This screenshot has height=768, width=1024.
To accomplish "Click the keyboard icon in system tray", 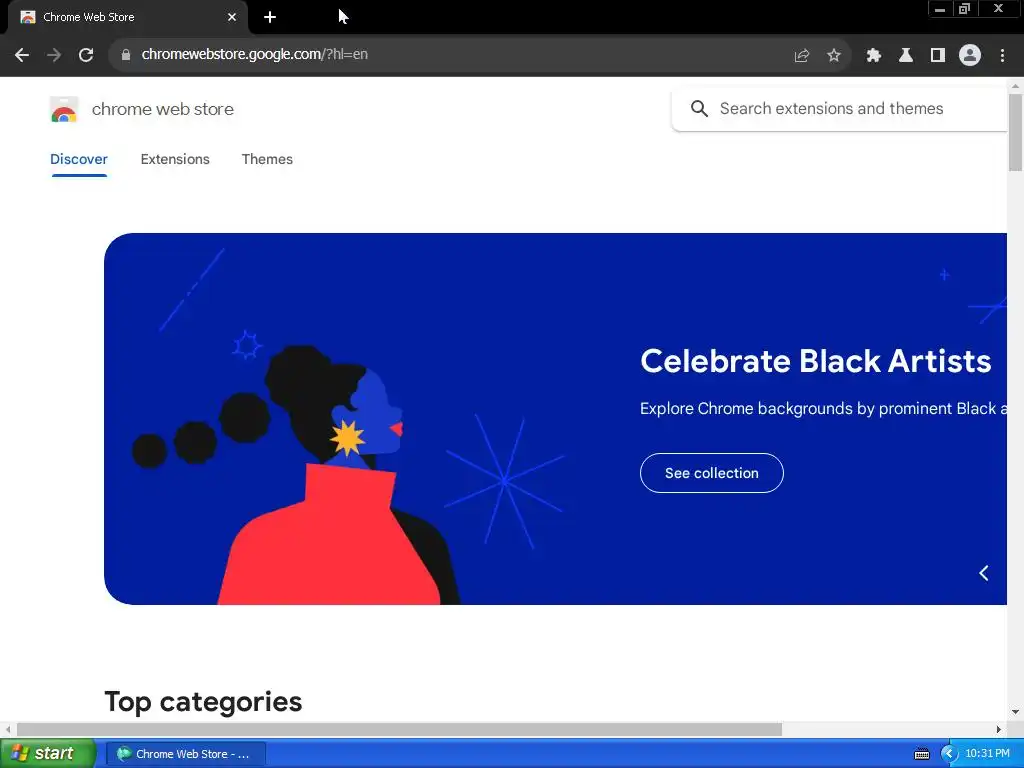I will (x=922, y=754).
